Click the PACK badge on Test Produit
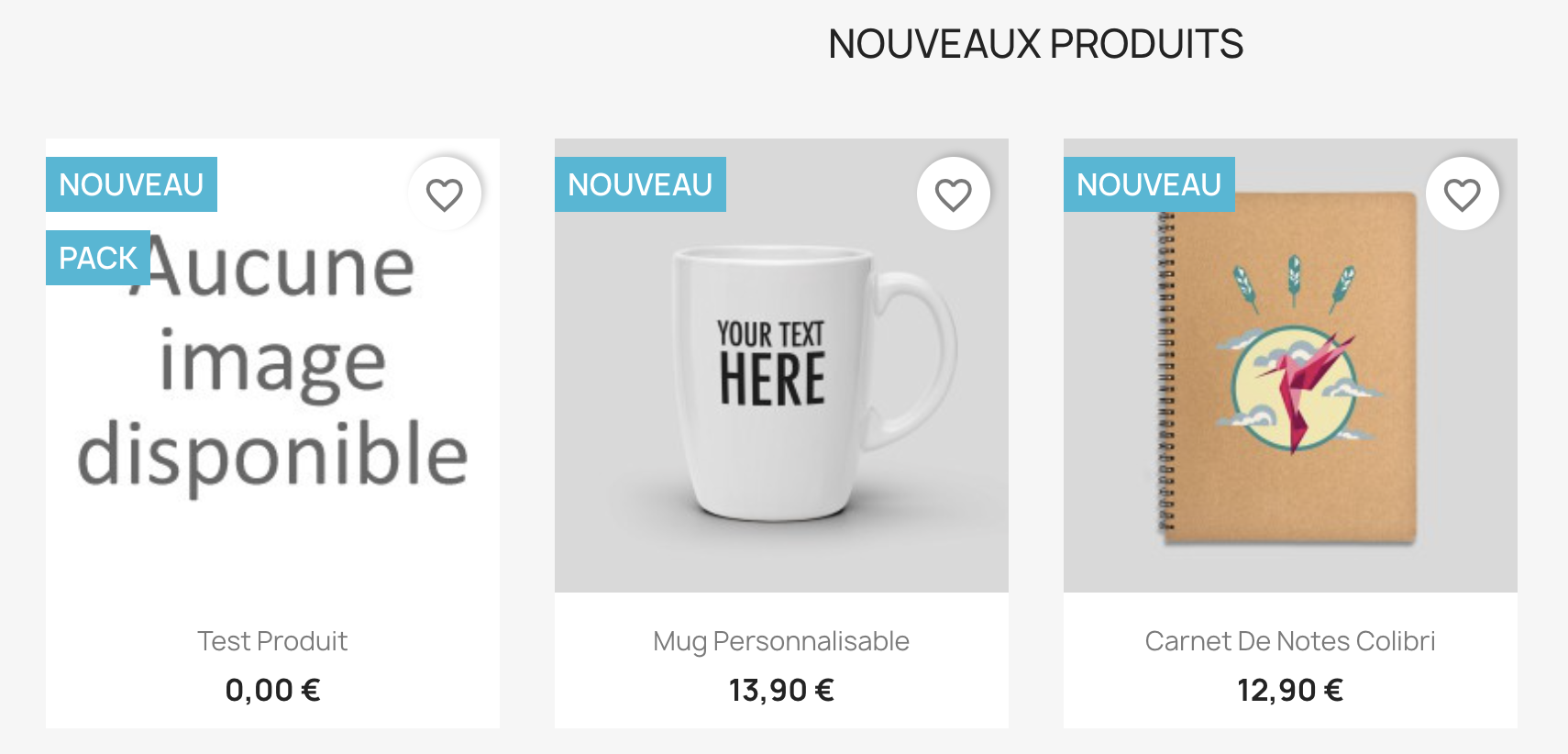 tap(97, 258)
